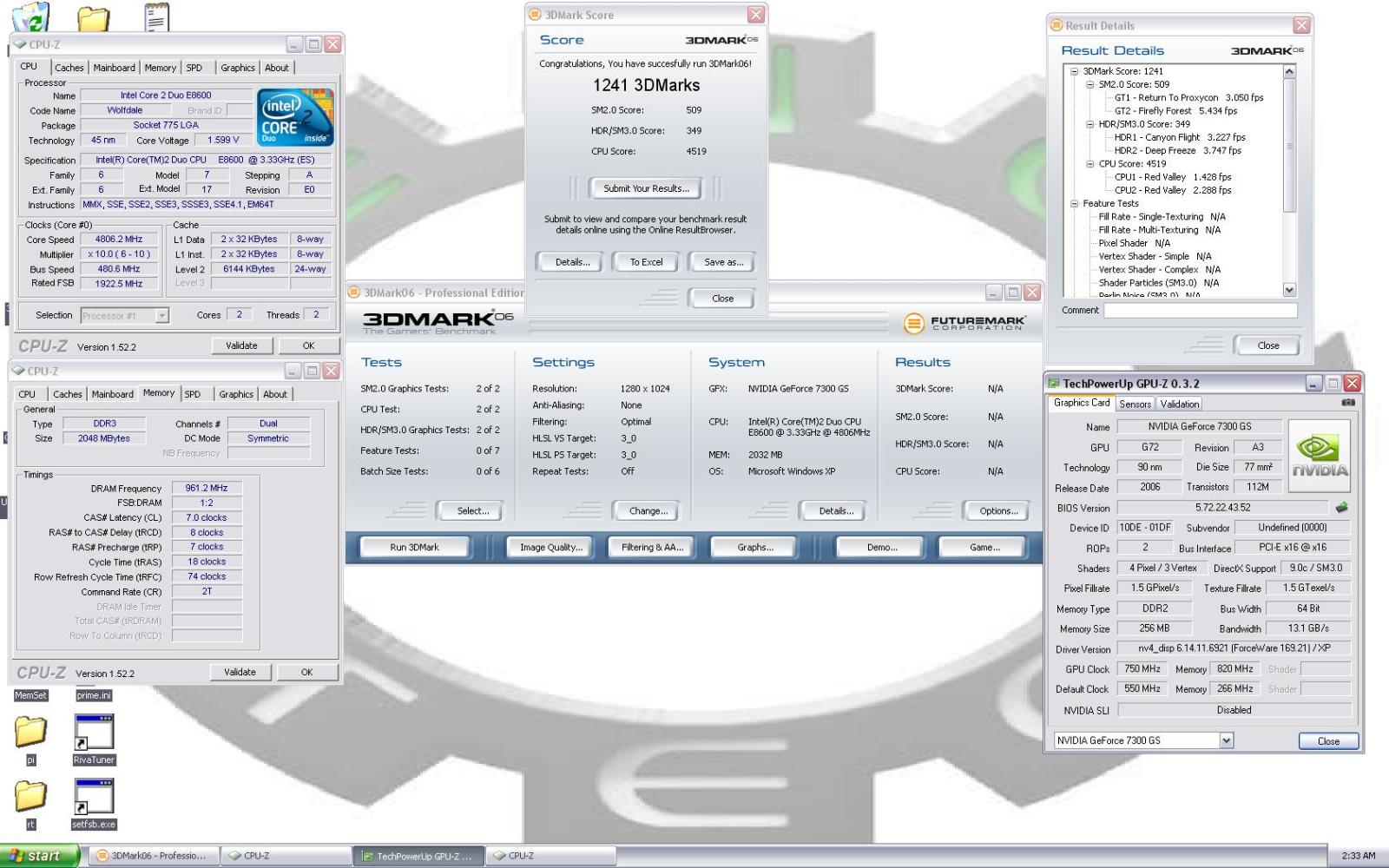Collapse the SM2.0 Score: 509 tree node
Image resolution: width=1389 pixels, height=868 pixels.
click(1090, 84)
